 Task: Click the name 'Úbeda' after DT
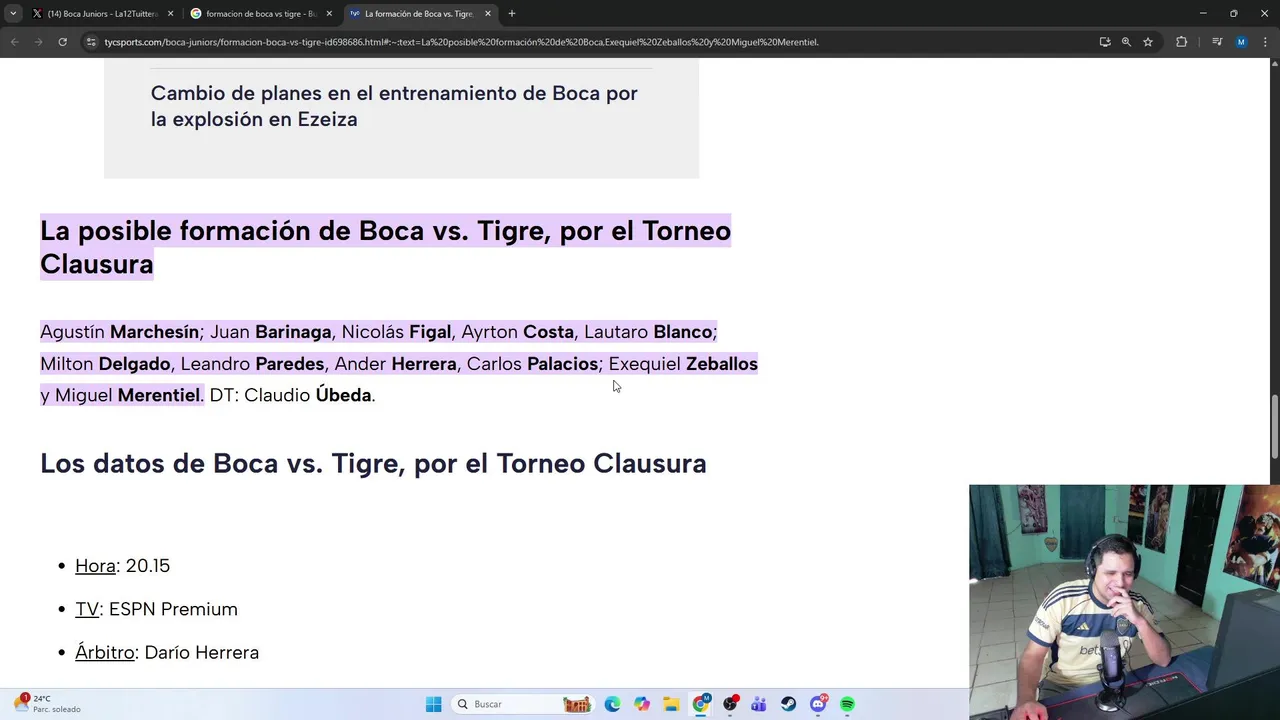click(343, 395)
